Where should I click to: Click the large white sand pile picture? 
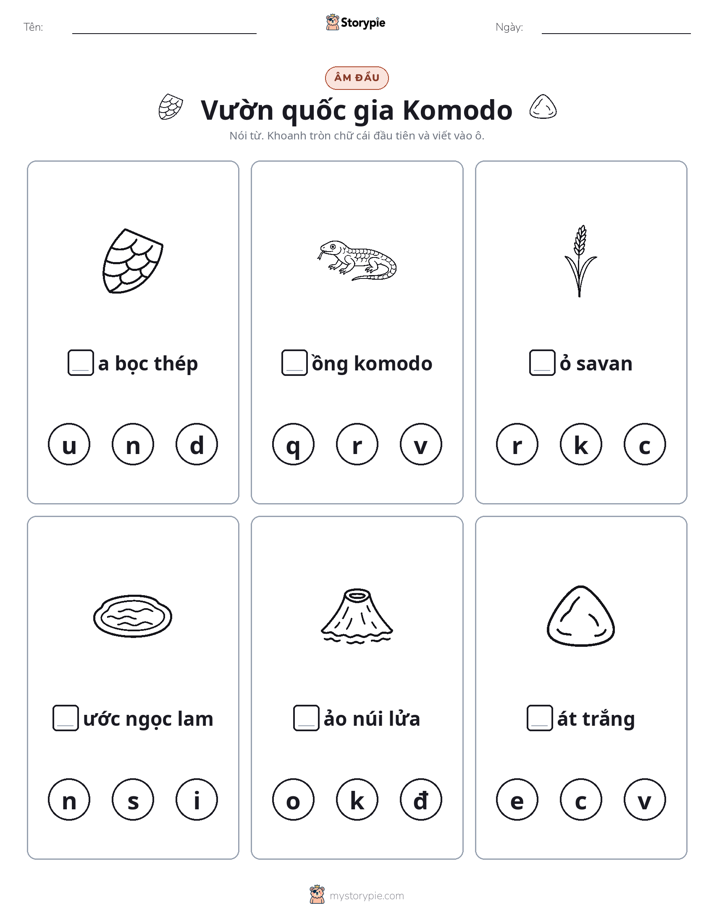point(580,616)
